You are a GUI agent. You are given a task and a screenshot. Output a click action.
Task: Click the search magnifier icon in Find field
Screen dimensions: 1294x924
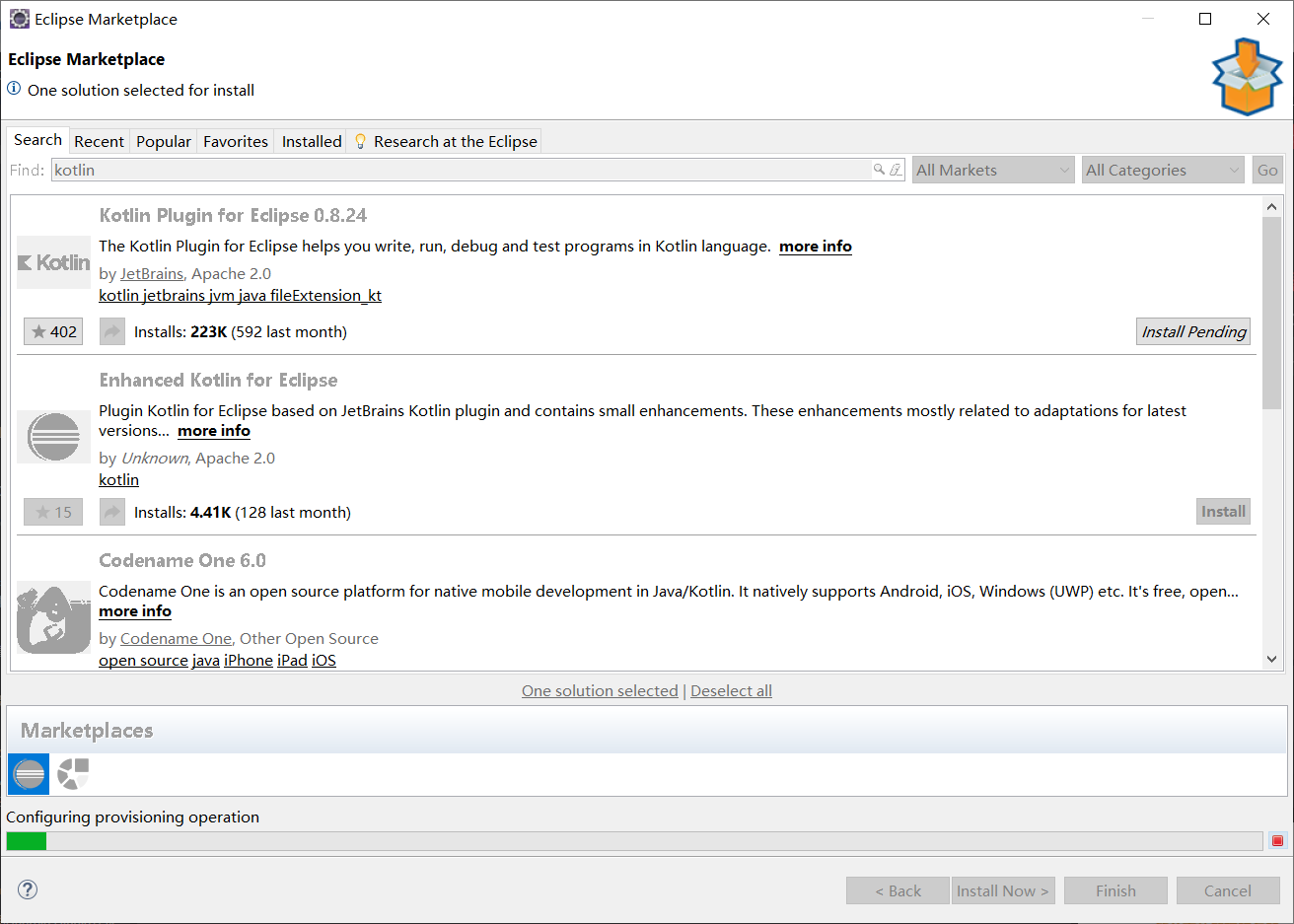(x=879, y=170)
